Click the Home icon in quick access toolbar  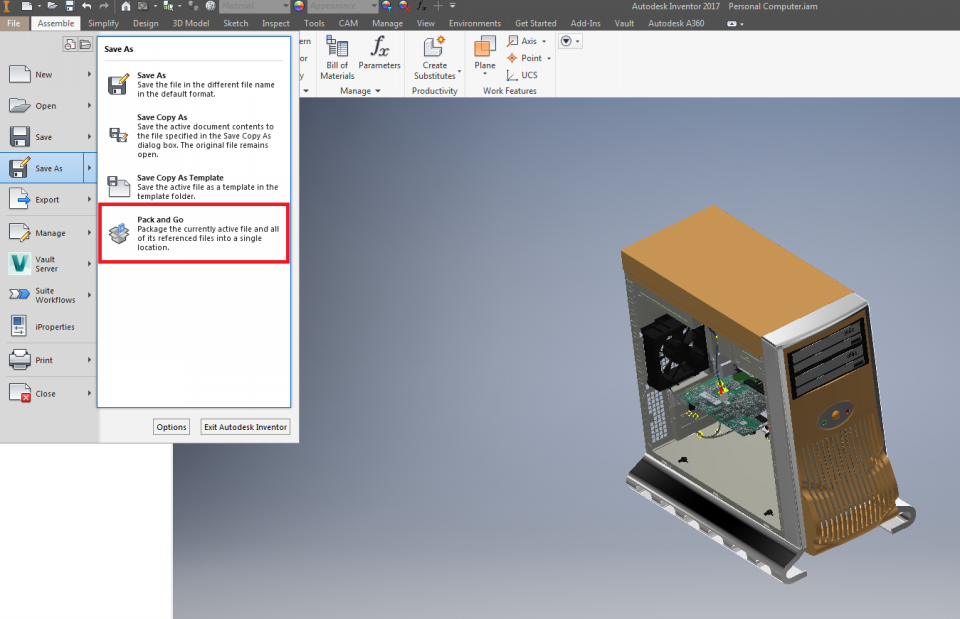coord(126,6)
